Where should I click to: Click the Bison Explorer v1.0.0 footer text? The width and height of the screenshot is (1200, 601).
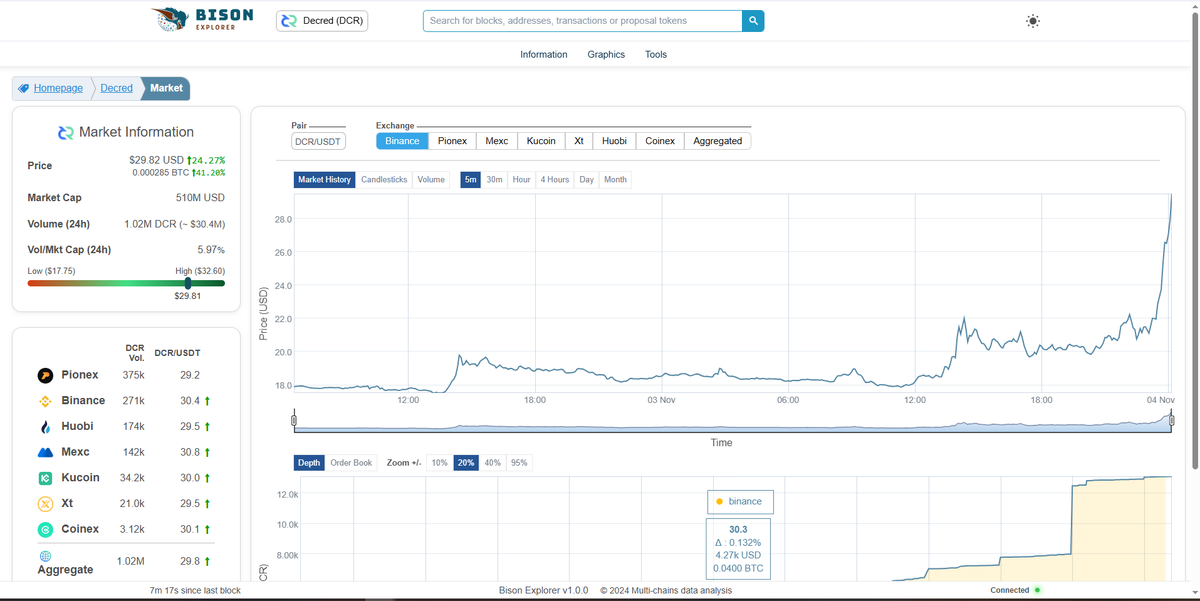[544, 590]
